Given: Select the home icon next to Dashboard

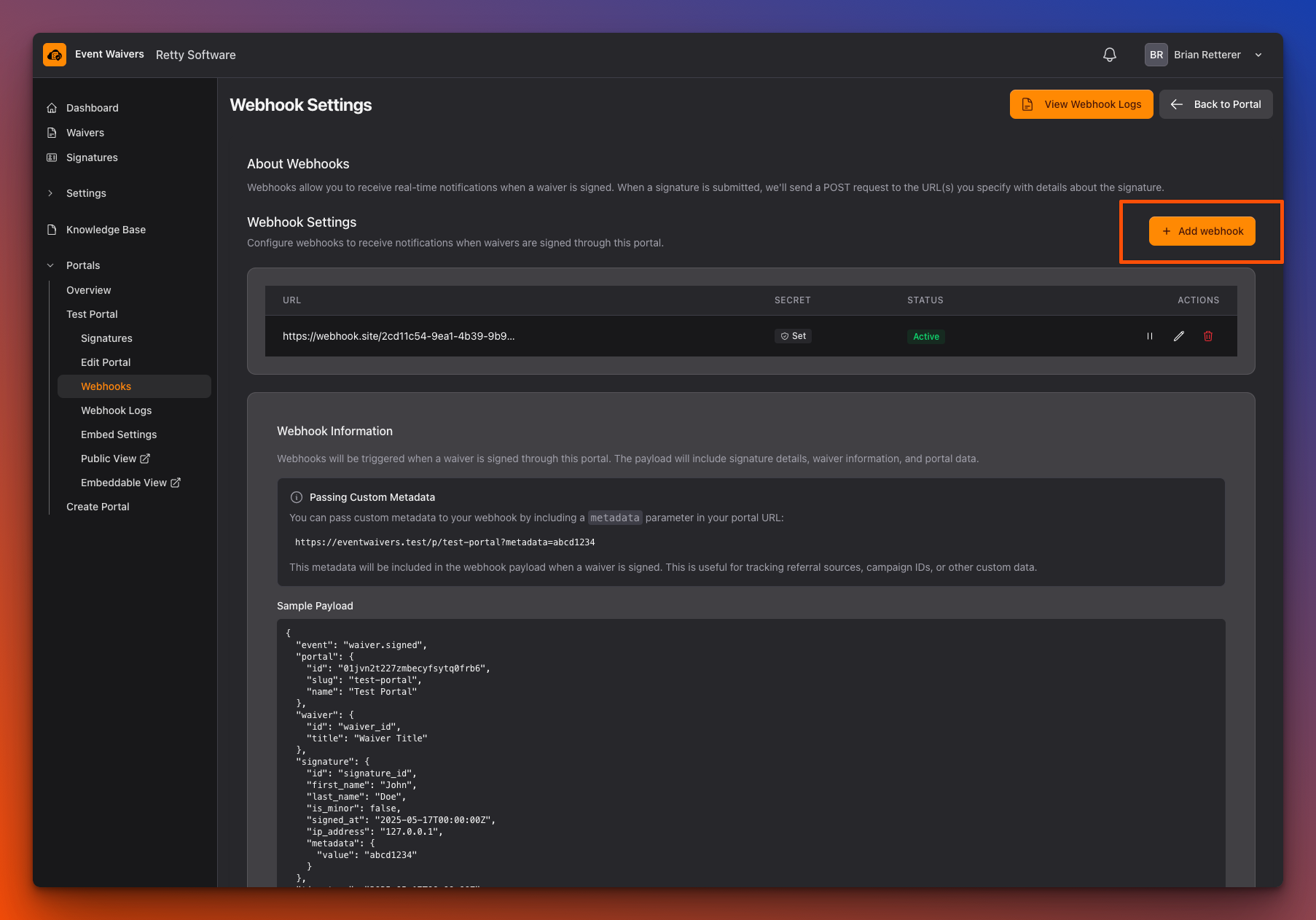Looking at the screenshot, I should (52, 107).
